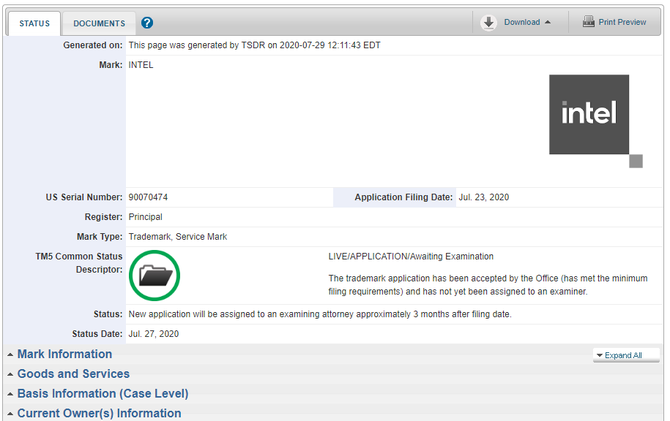Click the Download arrow icon
Viewport: 670px width, 421px height.
tap(488, 22)
